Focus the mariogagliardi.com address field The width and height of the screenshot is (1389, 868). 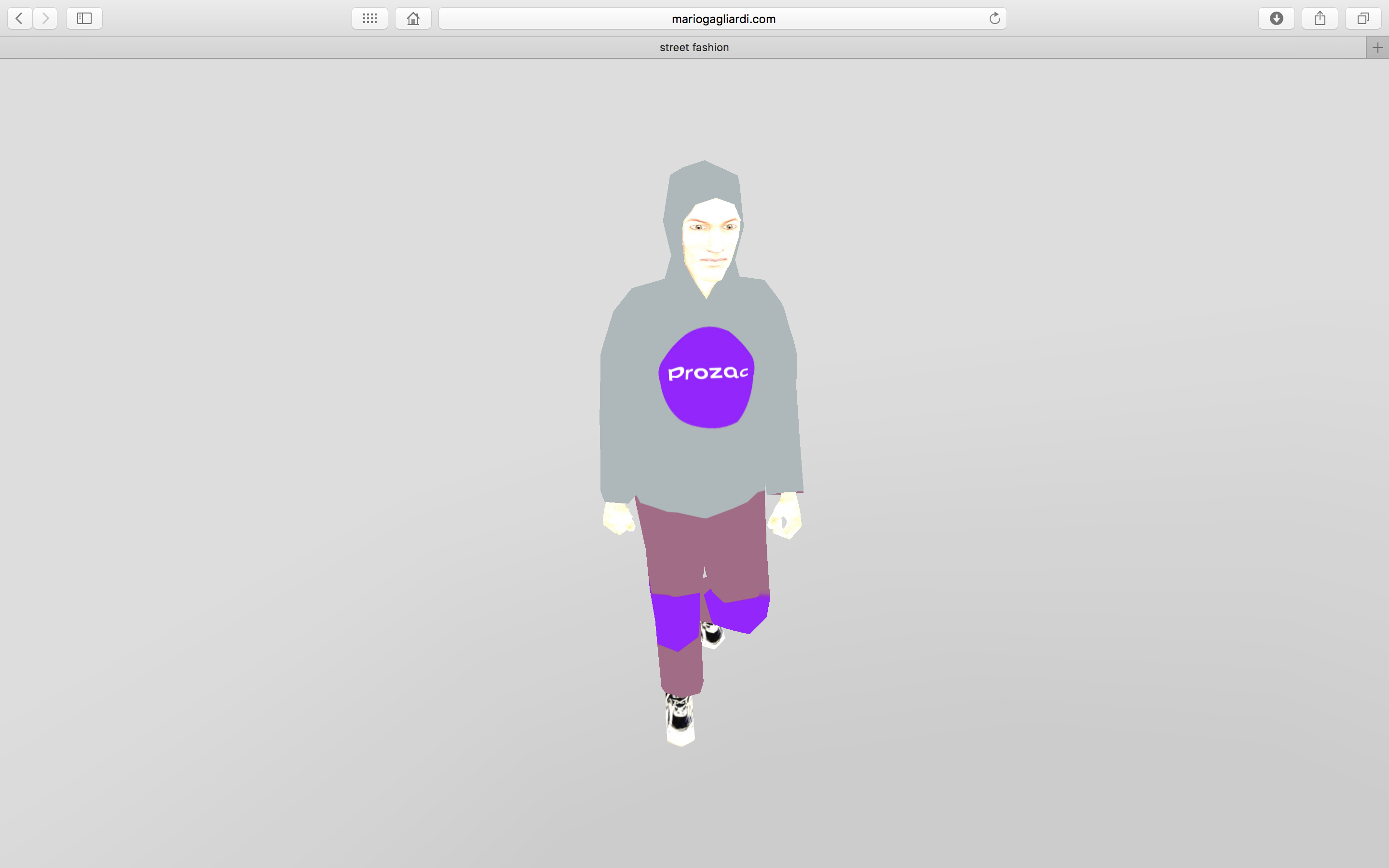[722, 18]
